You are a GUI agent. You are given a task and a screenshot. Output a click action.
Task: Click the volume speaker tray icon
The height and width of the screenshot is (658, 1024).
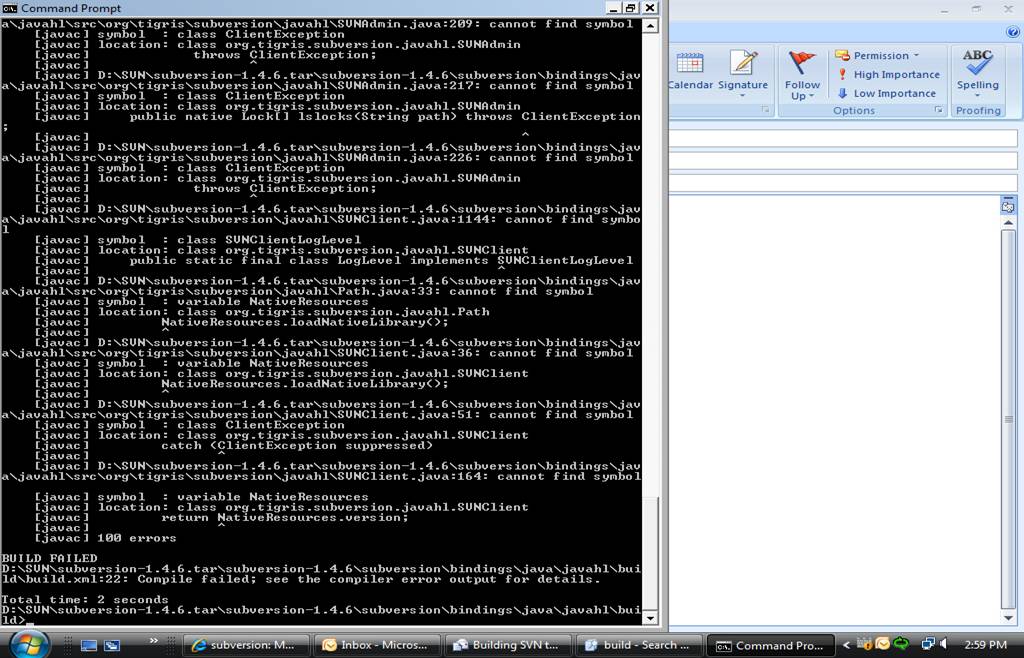pyautogui.click(x=944, y=644)
